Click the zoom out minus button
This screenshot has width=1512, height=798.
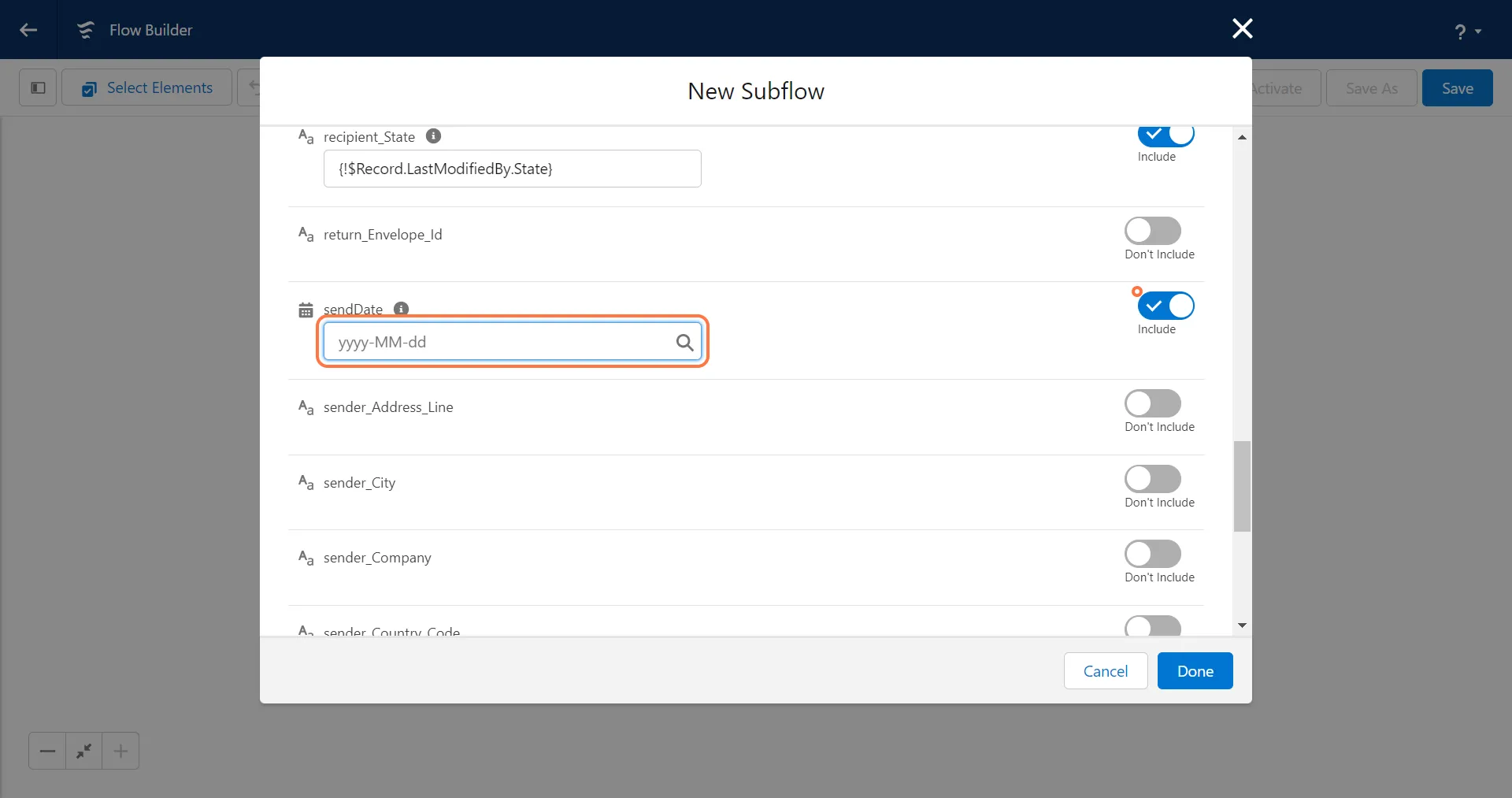(47, 751)
